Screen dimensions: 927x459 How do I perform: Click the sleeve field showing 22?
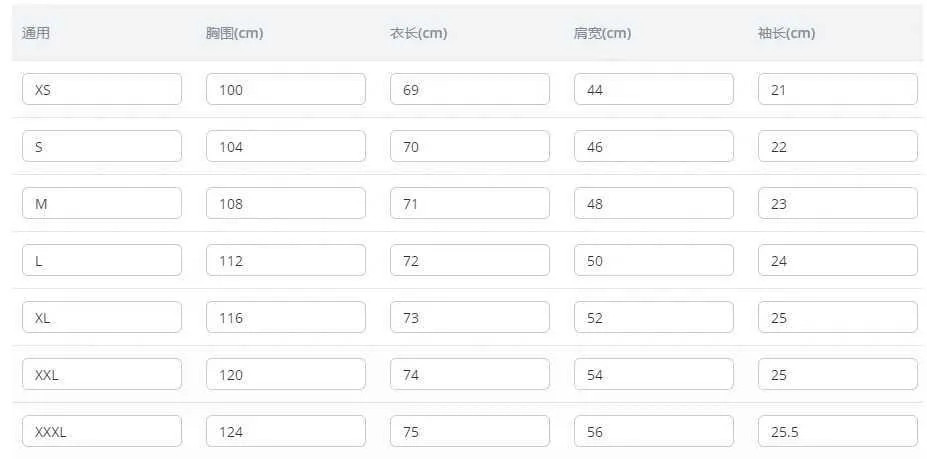tap(838, 146)
